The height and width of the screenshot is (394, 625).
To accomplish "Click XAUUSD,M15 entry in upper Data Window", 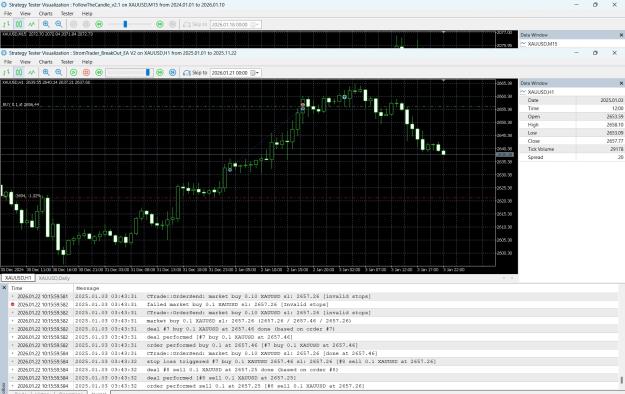I will click(x=542, y=44).
